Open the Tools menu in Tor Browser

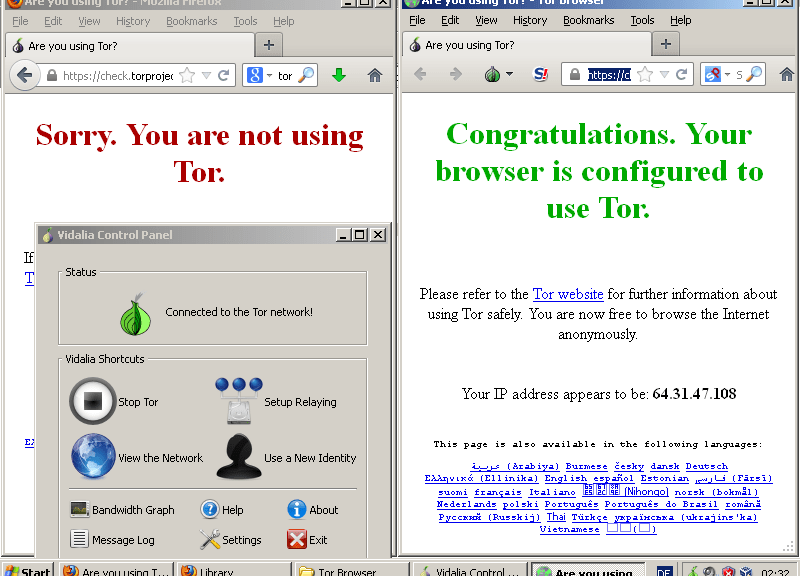[x=642, y=20]
